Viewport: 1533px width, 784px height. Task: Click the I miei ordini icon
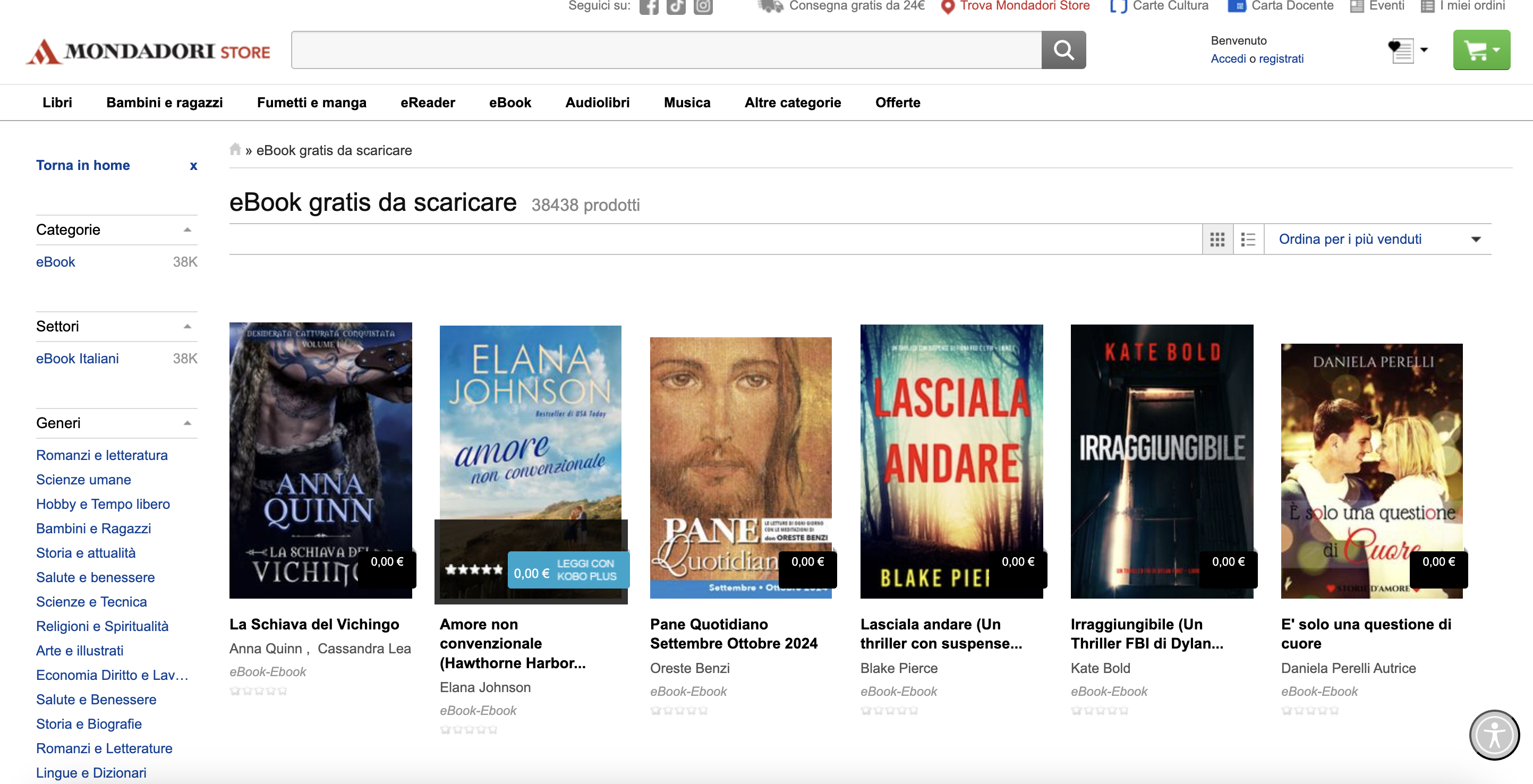pos(1427,6)
